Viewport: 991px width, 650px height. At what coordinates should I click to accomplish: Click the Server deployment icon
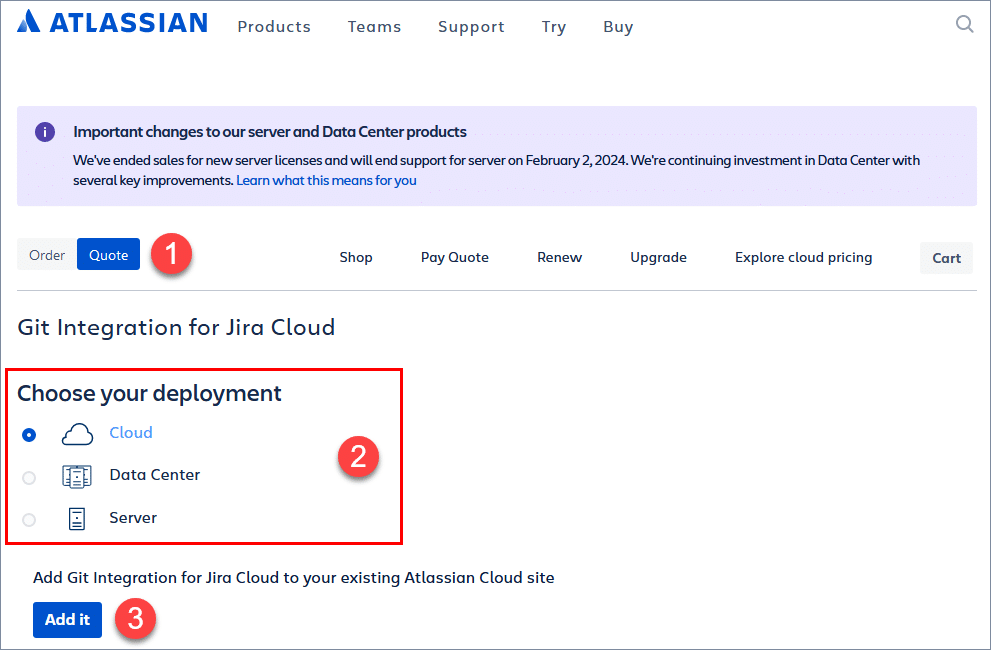(x=77, y=518)
